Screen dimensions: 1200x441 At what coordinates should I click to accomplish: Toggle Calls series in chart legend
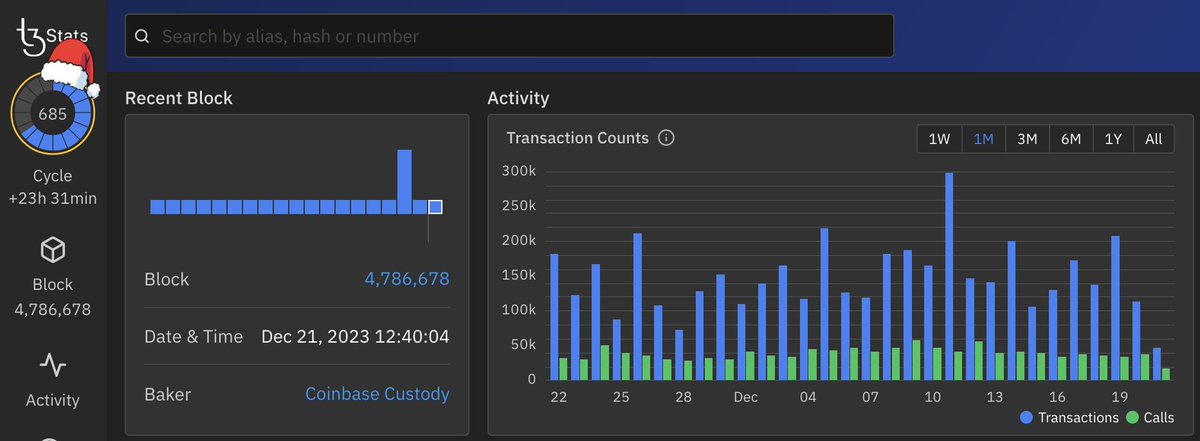[x=1150, y=417]
